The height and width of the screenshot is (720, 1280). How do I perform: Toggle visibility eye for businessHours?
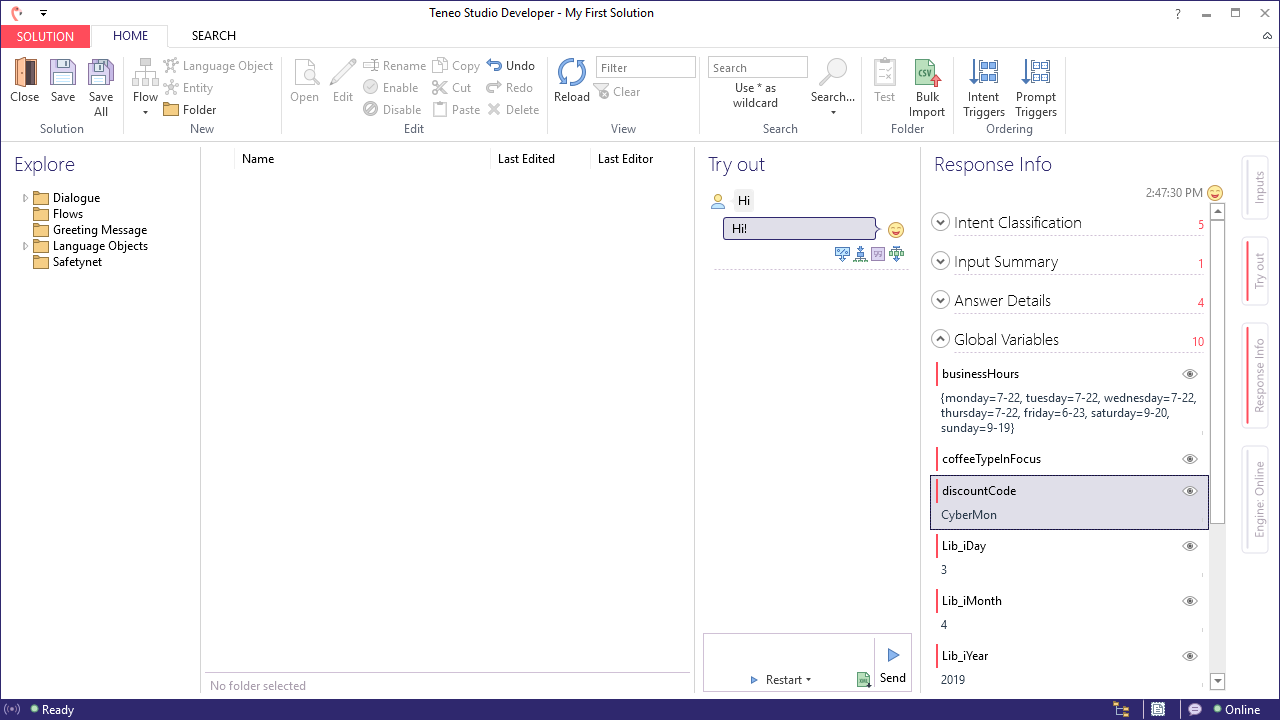(x=1190, y=374)
